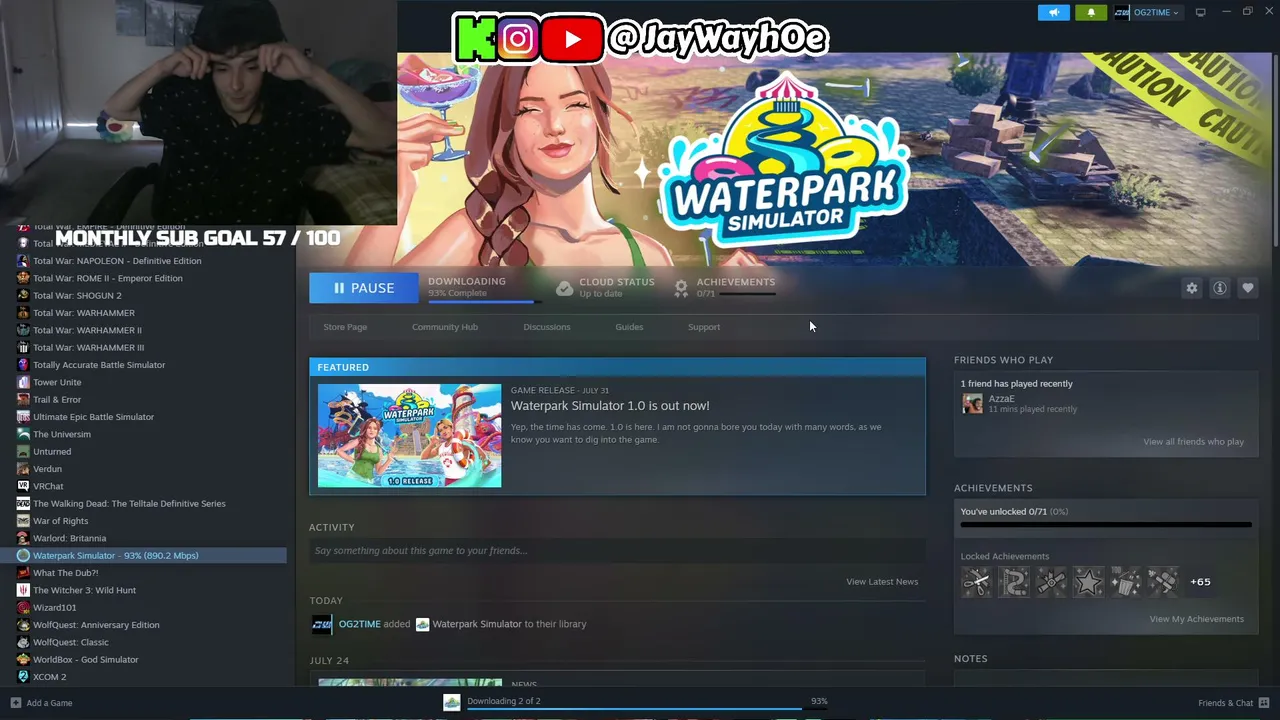Click the achievements unlocked 0/71 progress bar
The width and height of the screenshot is (1280, 720).
pyautogui.click(x=1106, y=525)
